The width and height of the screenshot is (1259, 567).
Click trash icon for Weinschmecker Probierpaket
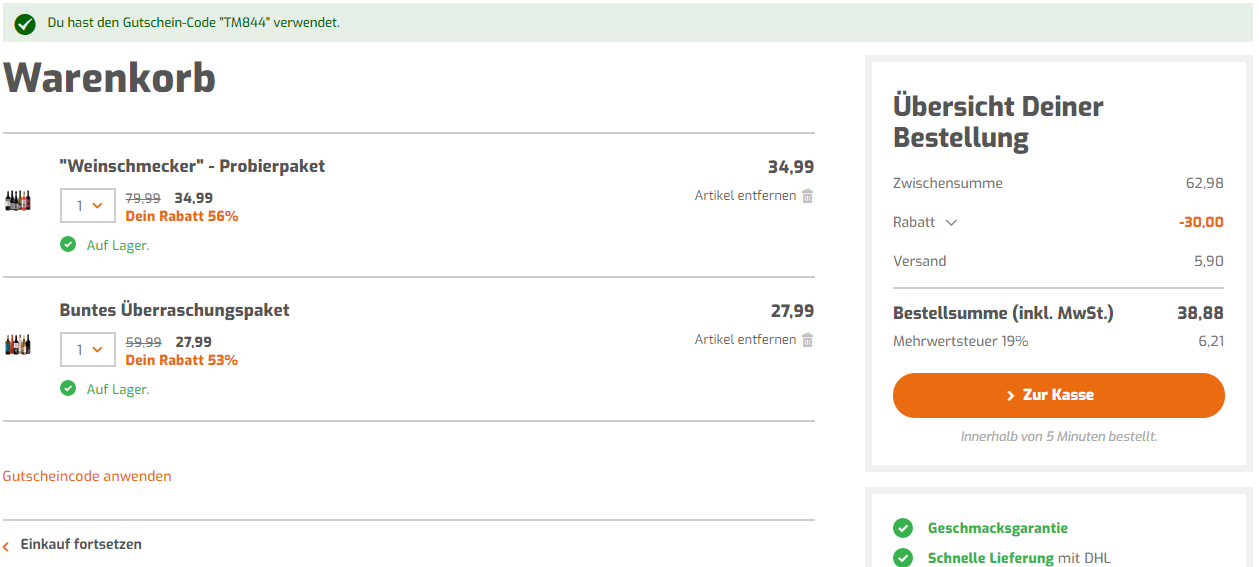pos(808,196)
